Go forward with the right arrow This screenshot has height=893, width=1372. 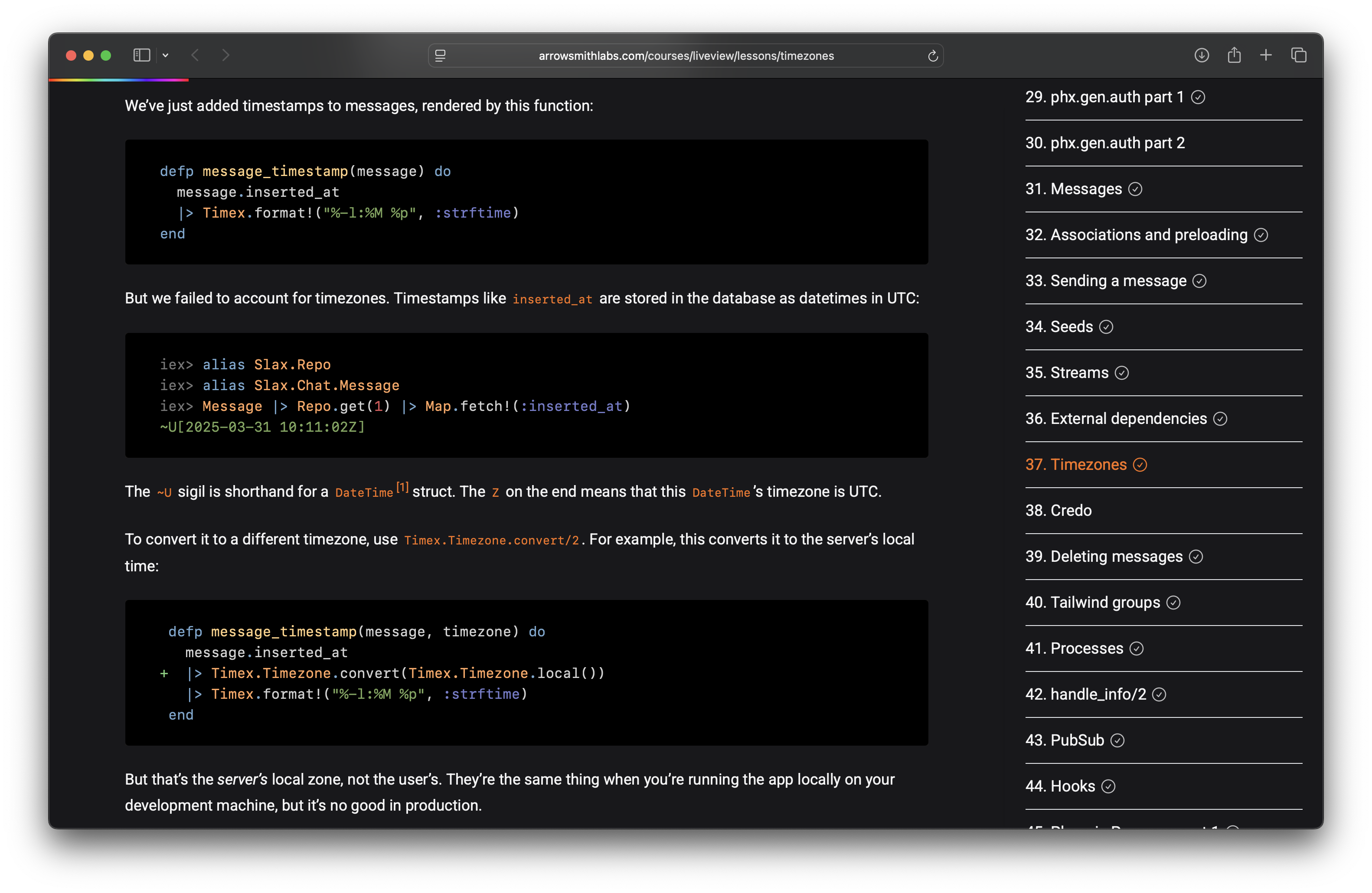(225, 55)
